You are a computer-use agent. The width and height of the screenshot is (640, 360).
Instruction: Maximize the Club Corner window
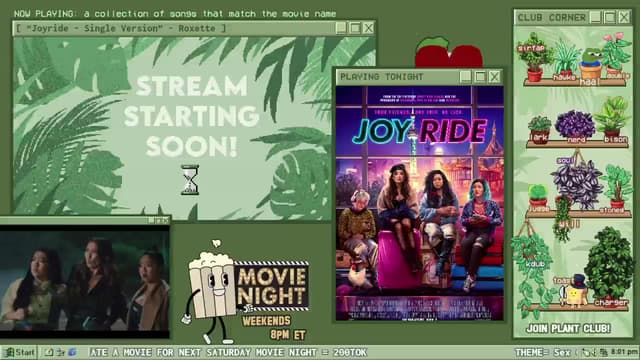(x=610, y=17)
